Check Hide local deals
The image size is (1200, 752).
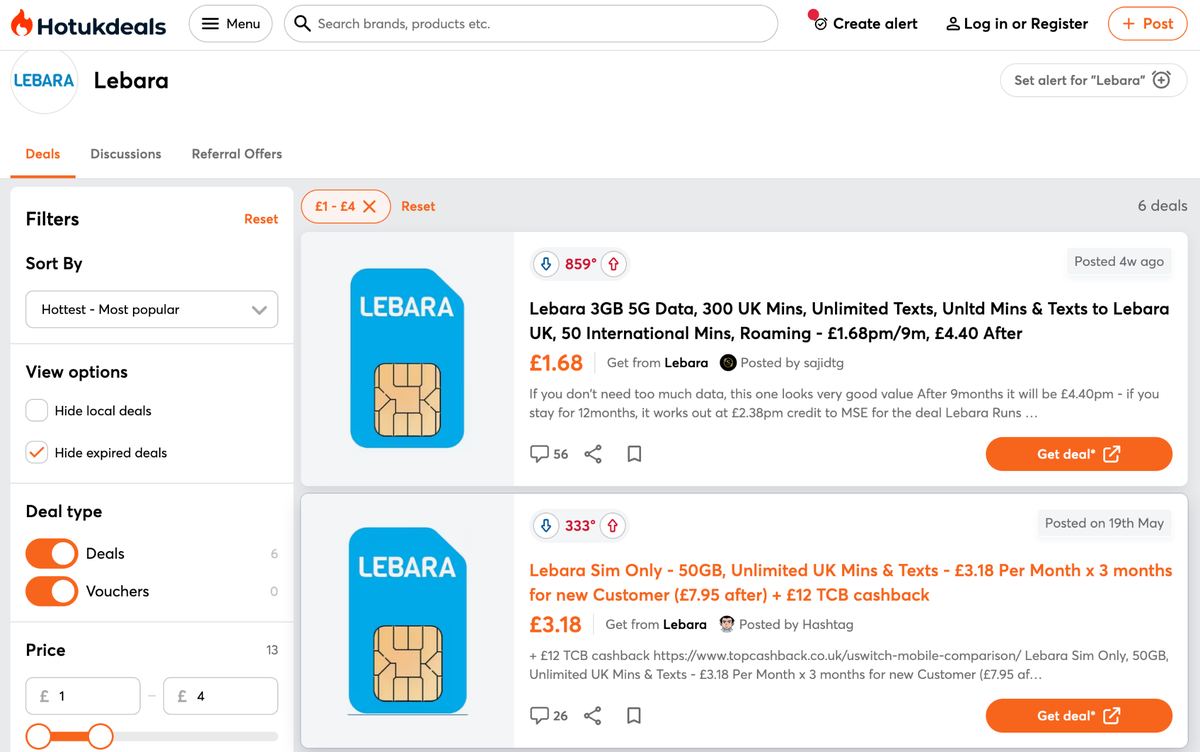[x=37, y=410]
